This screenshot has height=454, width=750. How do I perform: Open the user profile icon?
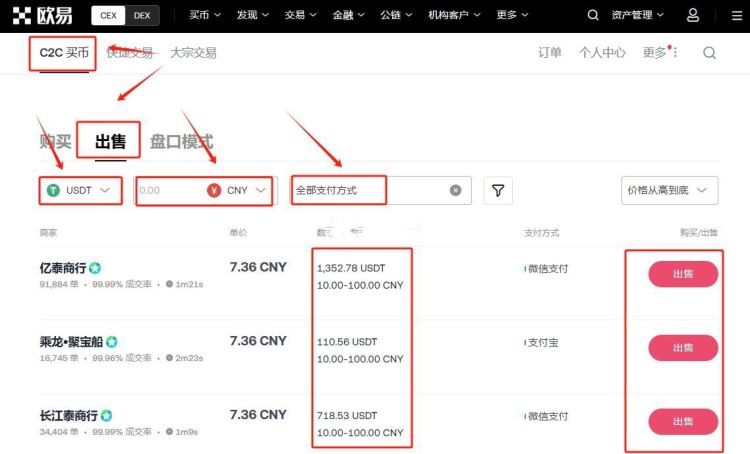693,15
